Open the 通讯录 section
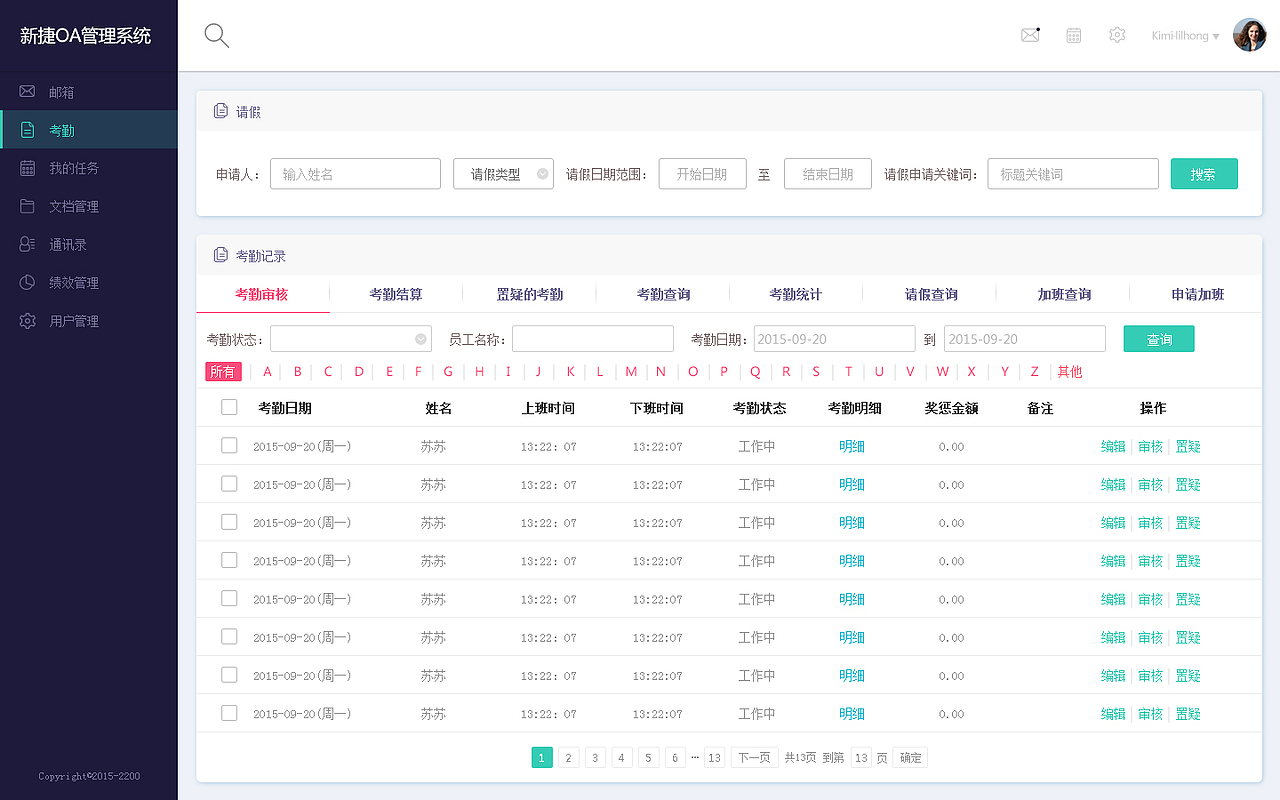 62,243
